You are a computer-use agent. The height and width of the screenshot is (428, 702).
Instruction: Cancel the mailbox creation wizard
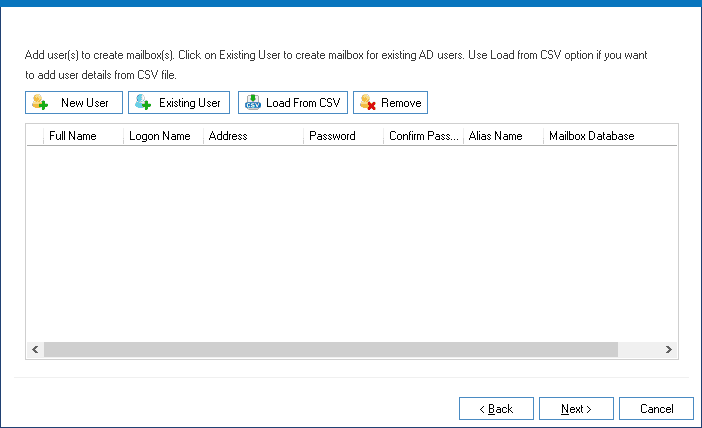pos(656,408)
